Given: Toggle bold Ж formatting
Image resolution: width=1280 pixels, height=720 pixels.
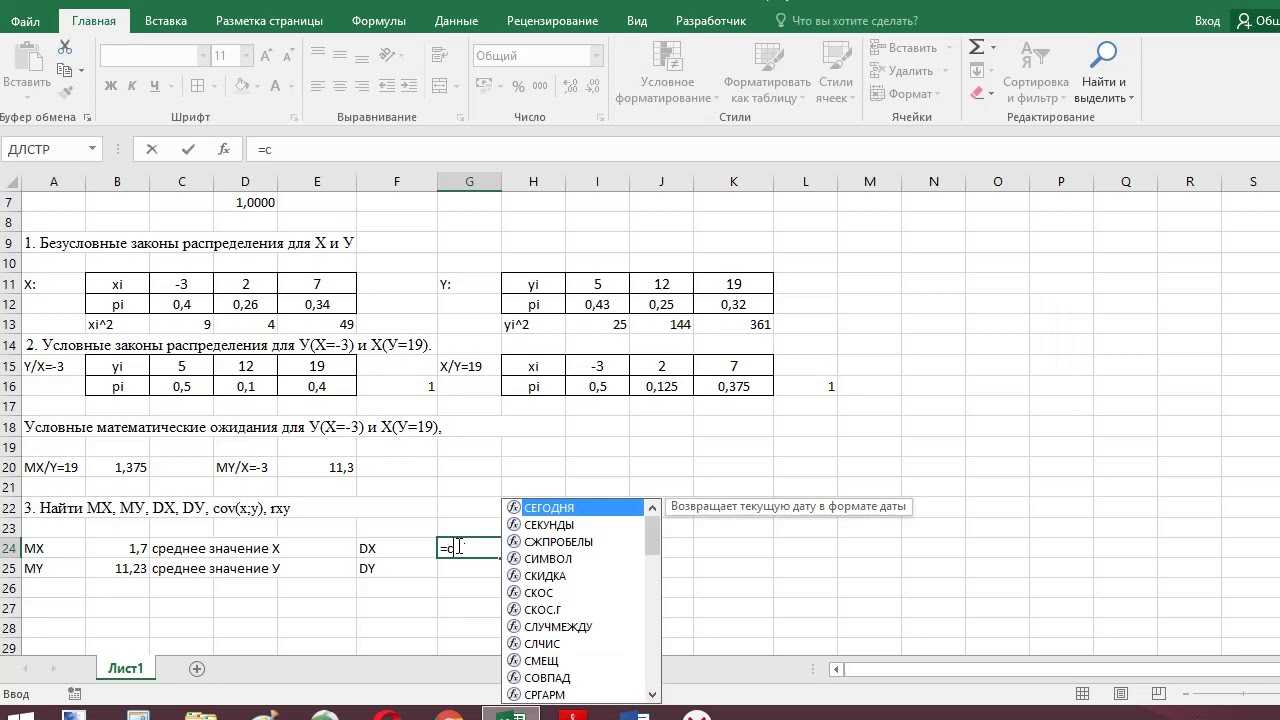Looking at the screenshot, I should (x=112, y=86).
